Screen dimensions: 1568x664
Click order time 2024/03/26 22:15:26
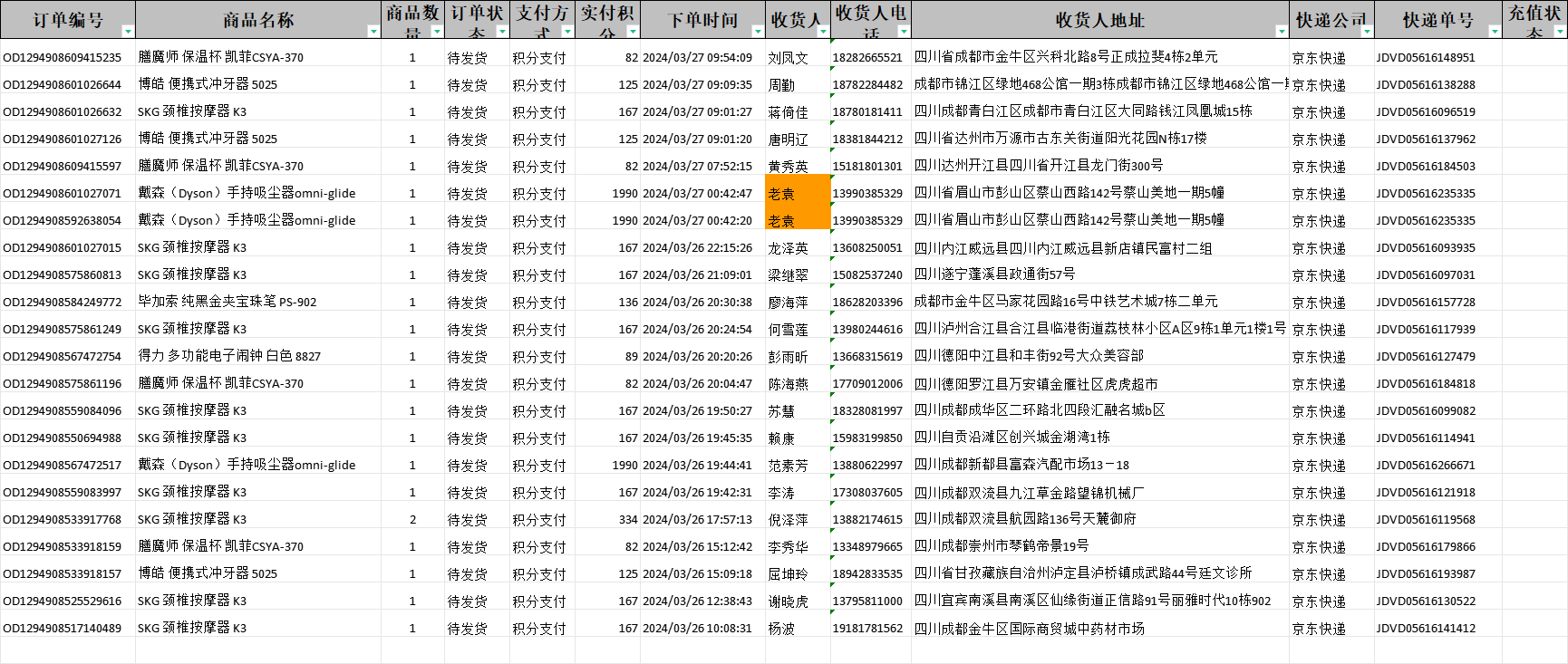(698, 247)
